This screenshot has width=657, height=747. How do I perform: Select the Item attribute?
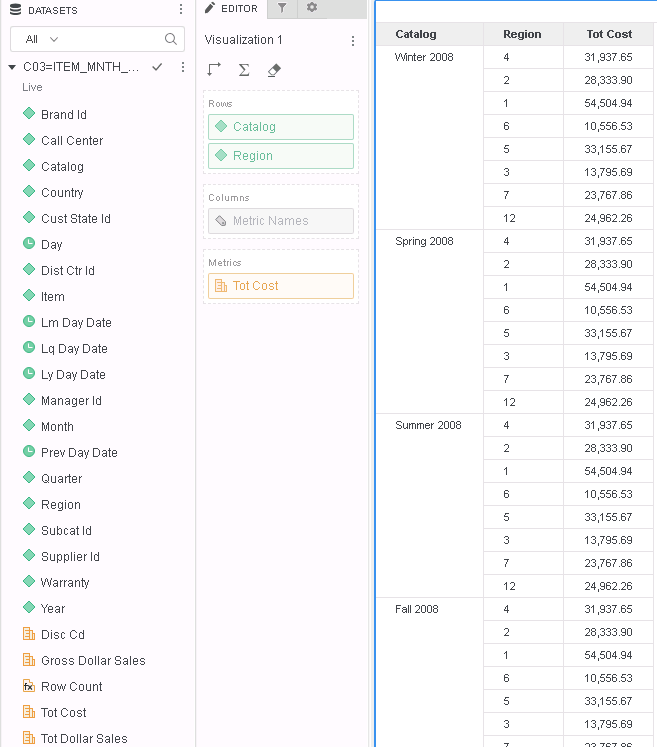pyautogui.click(x=52, y=297)
